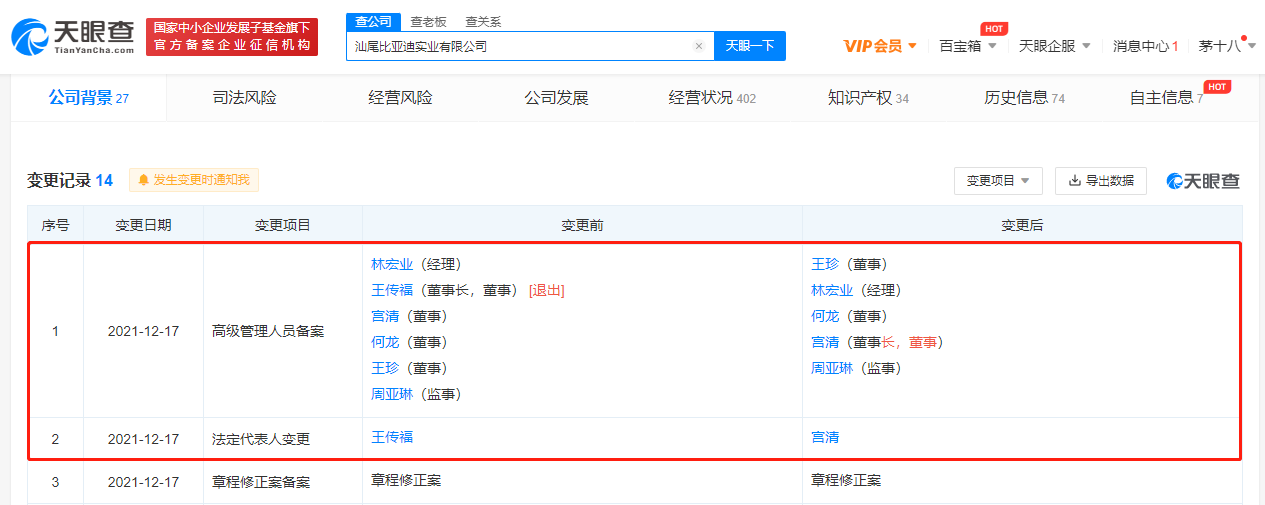Click the TianYanCha logo

pyautogui.click(x=72, y=37)
